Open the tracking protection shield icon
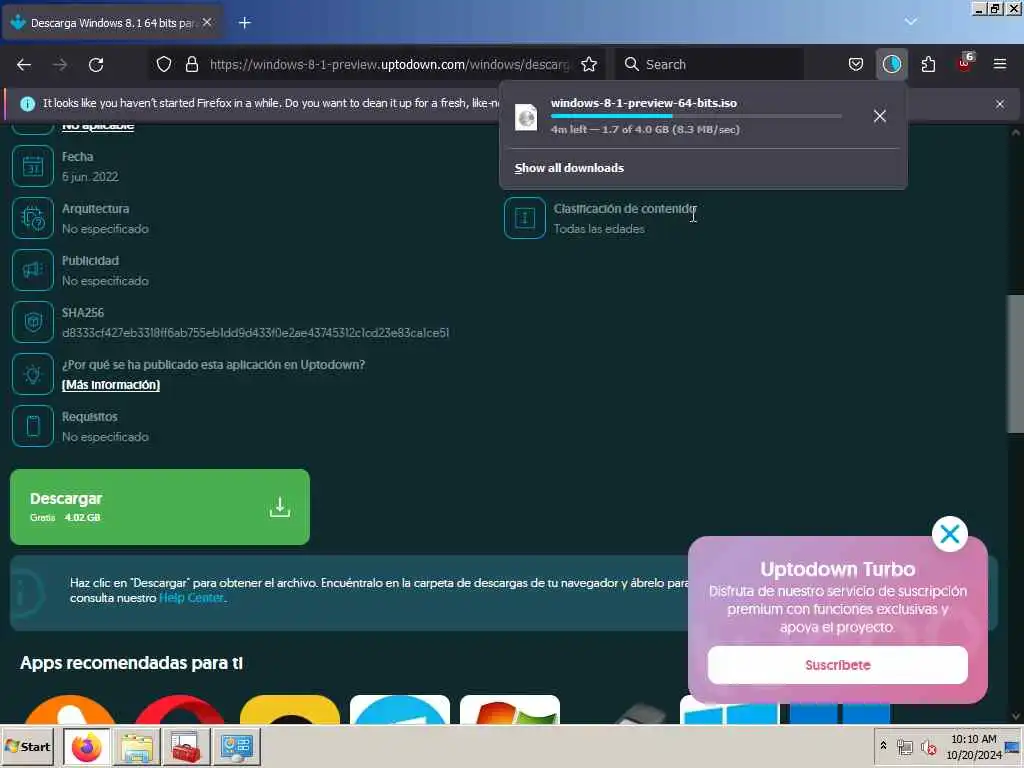The image size is (1024, 768). pyautogui.click(x=164, y=64)
